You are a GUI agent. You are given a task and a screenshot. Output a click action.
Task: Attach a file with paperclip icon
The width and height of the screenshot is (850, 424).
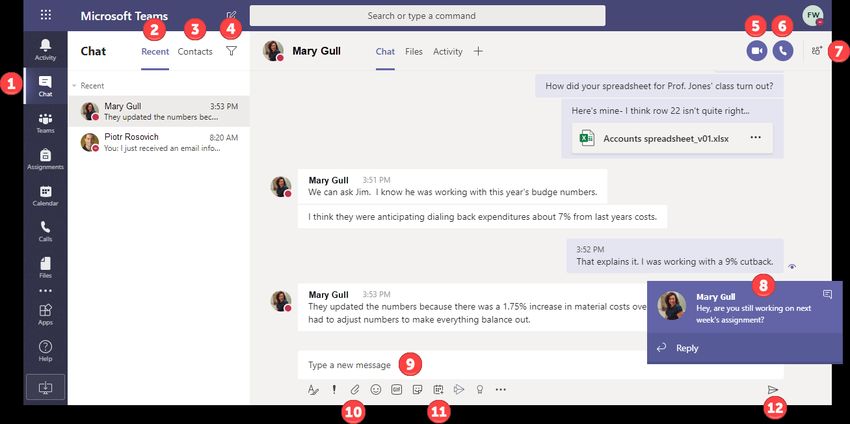coord(355,389)
